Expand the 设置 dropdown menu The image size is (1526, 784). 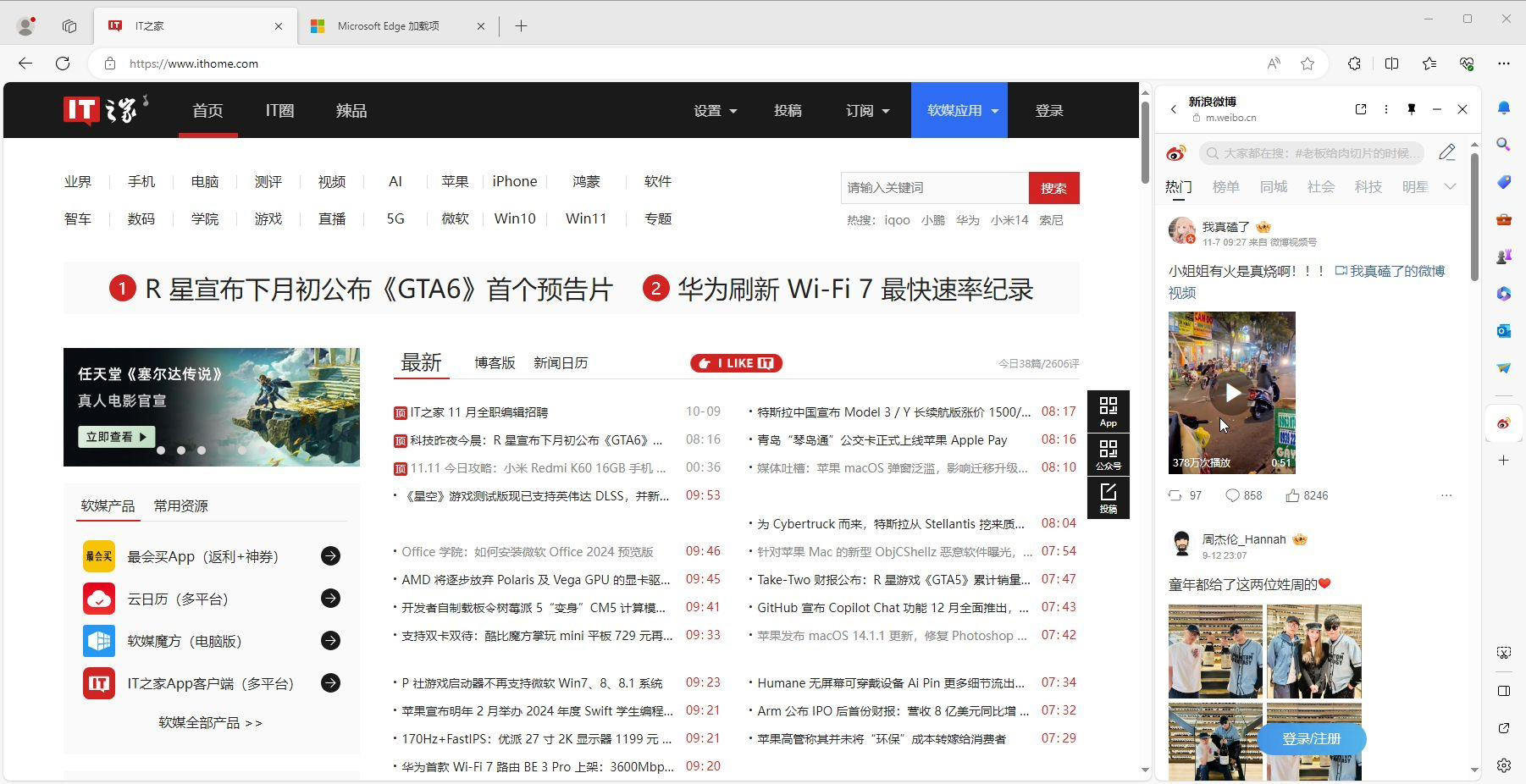pos(716,111)
